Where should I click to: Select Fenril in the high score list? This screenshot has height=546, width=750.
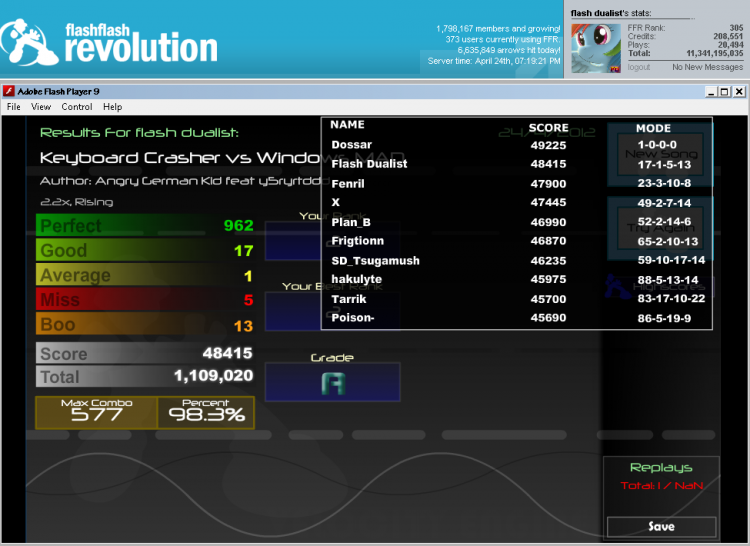click(x=348, y=184)
